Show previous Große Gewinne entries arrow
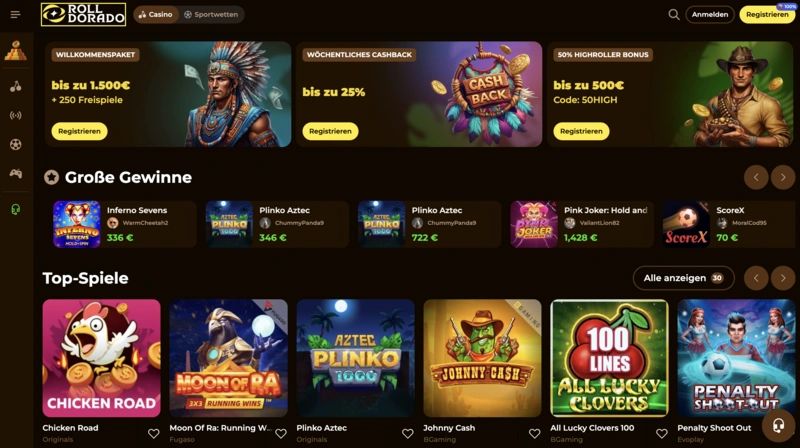800x448 pixels. 756,178
